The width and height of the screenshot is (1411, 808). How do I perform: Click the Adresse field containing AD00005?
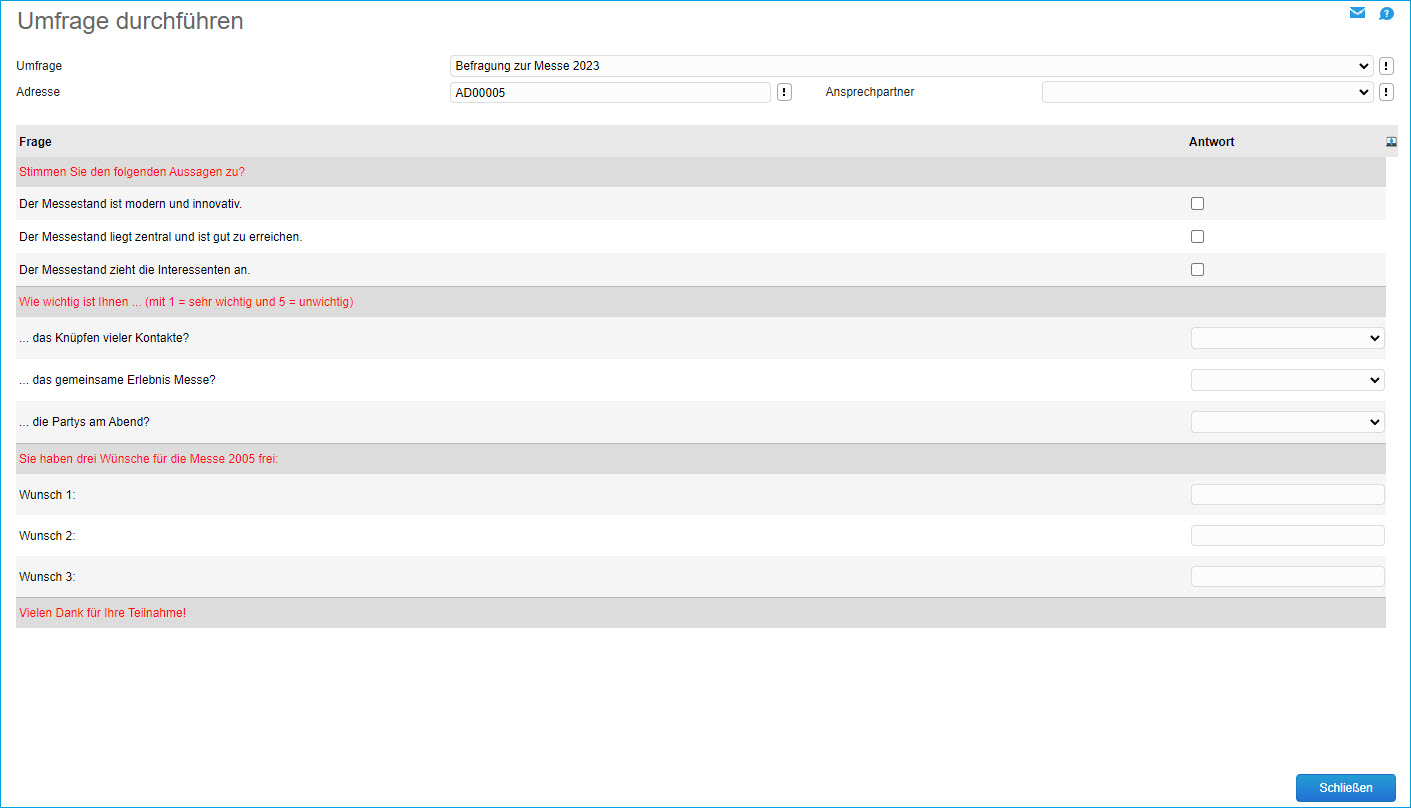tap(610, 92)
